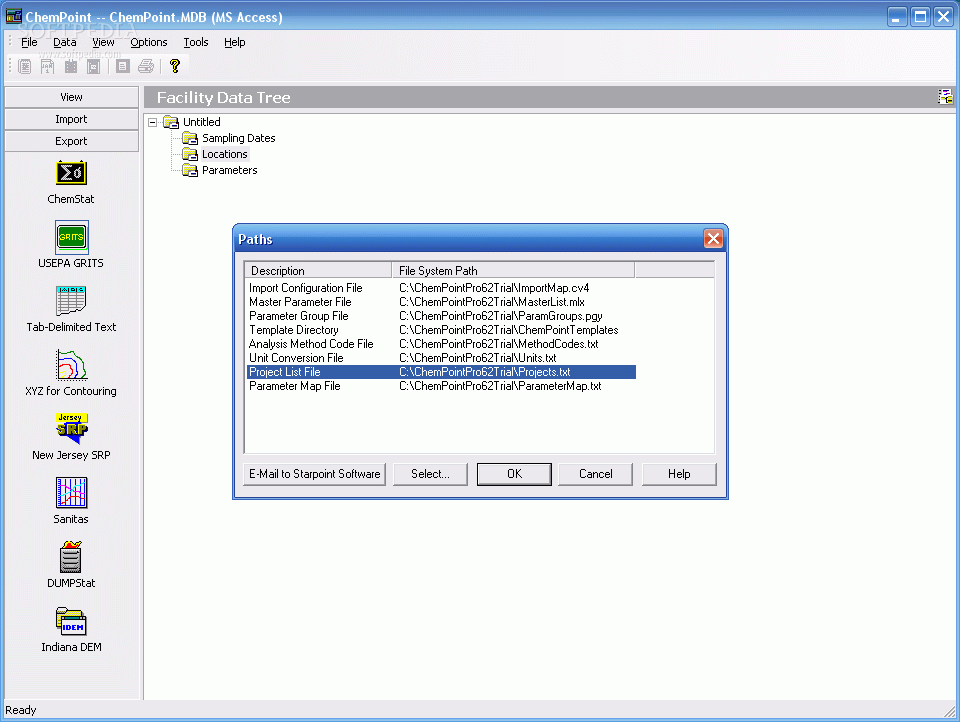This screenshot has height=722, width=960.
Task: Open the Help menu
Action: (x=234, y=42)
